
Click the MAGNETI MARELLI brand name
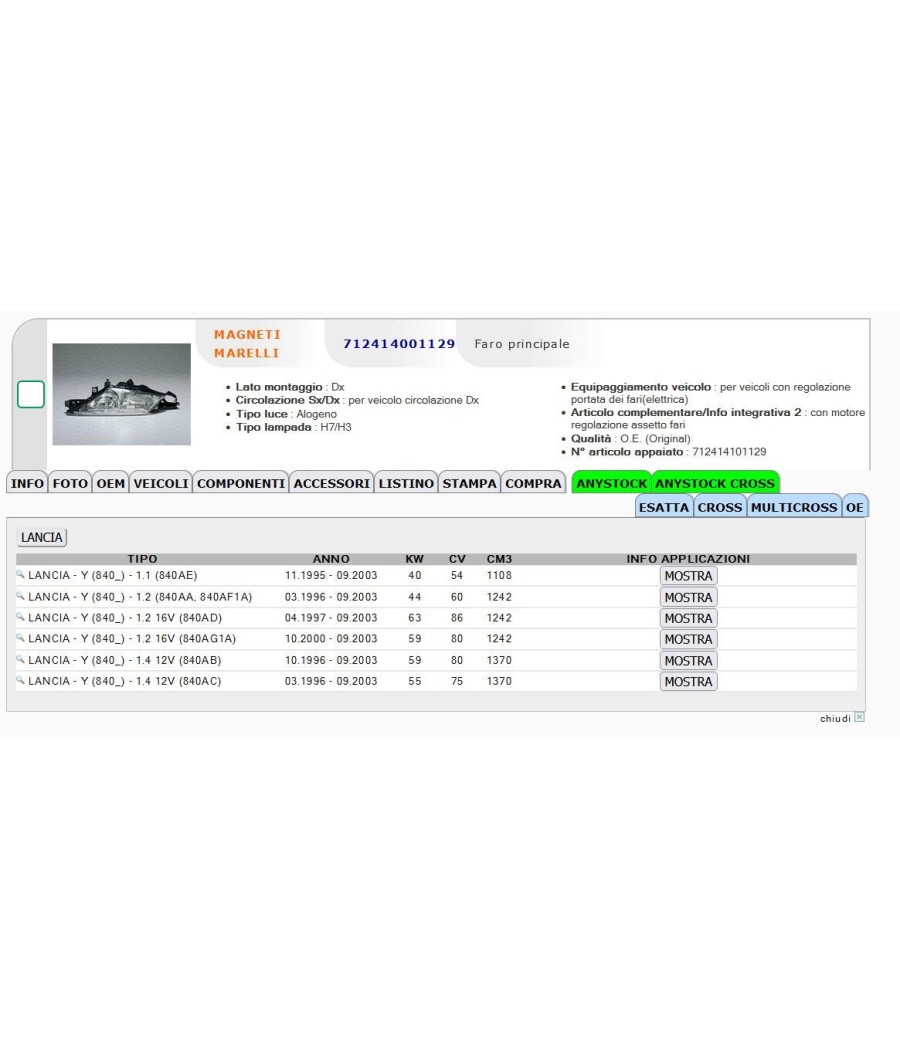(247, 344)
